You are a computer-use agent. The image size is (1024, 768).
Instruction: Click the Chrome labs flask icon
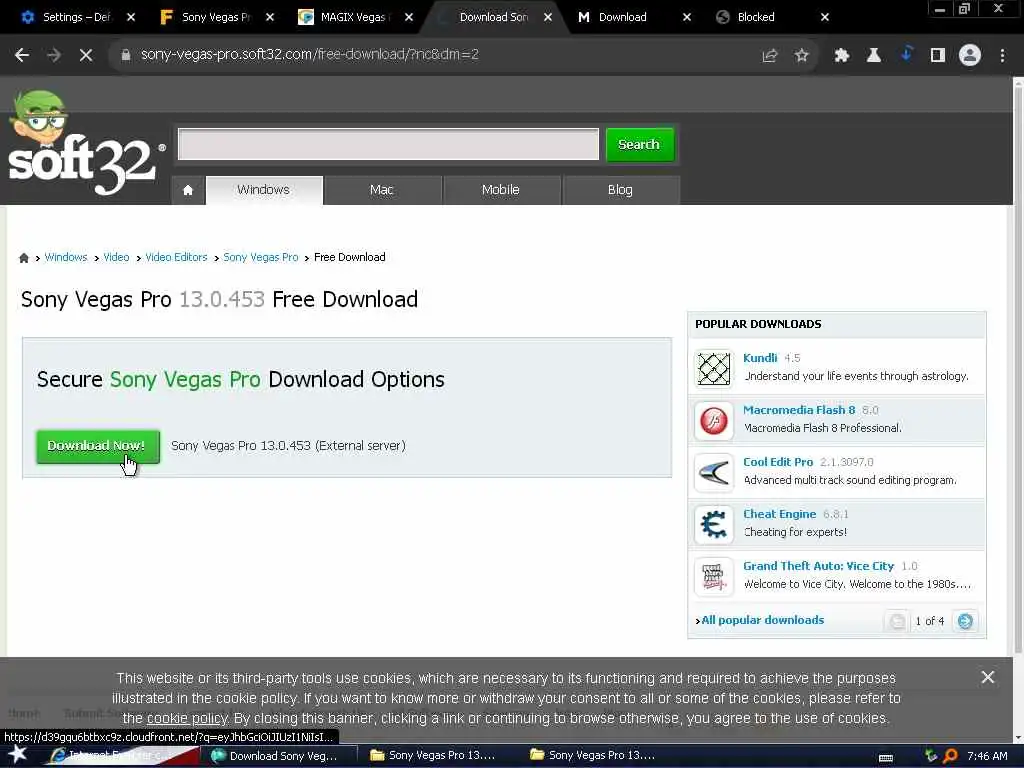[873, 56]
